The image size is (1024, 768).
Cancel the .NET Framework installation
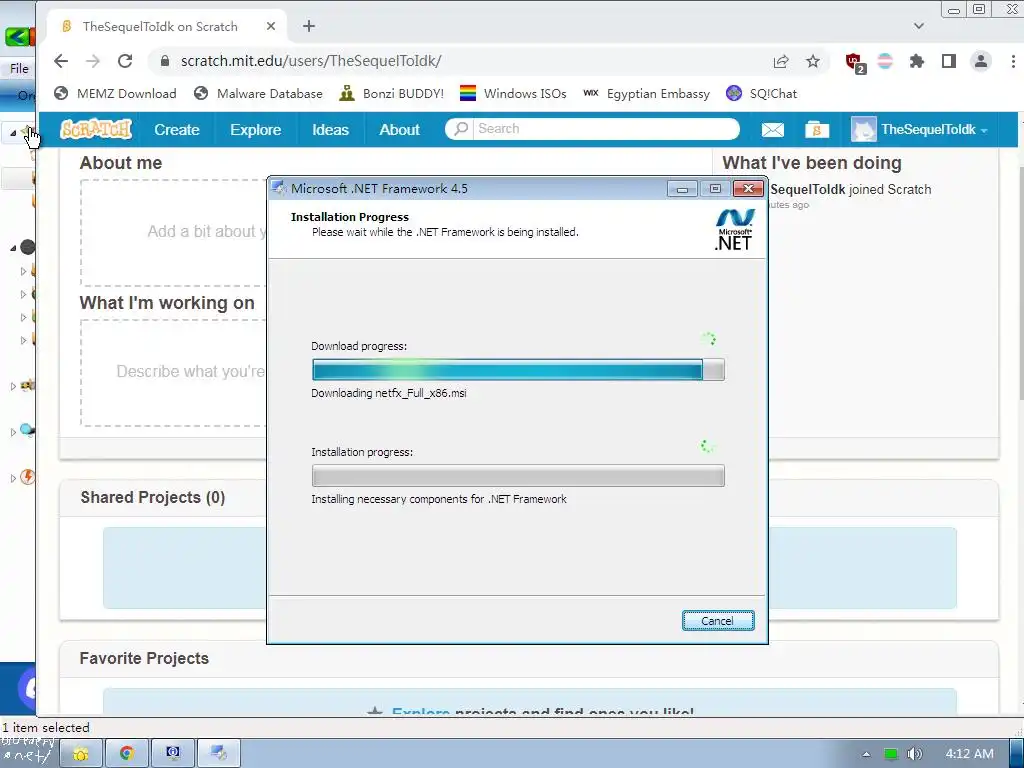click(x=718, y=620)
